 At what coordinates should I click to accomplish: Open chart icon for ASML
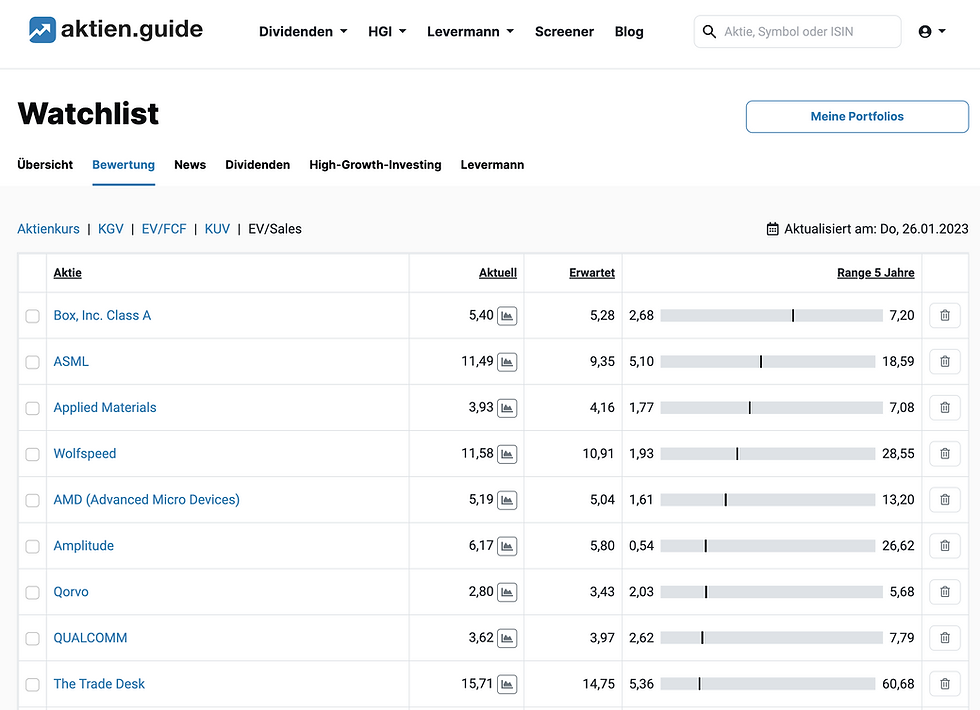click(507, 362)
